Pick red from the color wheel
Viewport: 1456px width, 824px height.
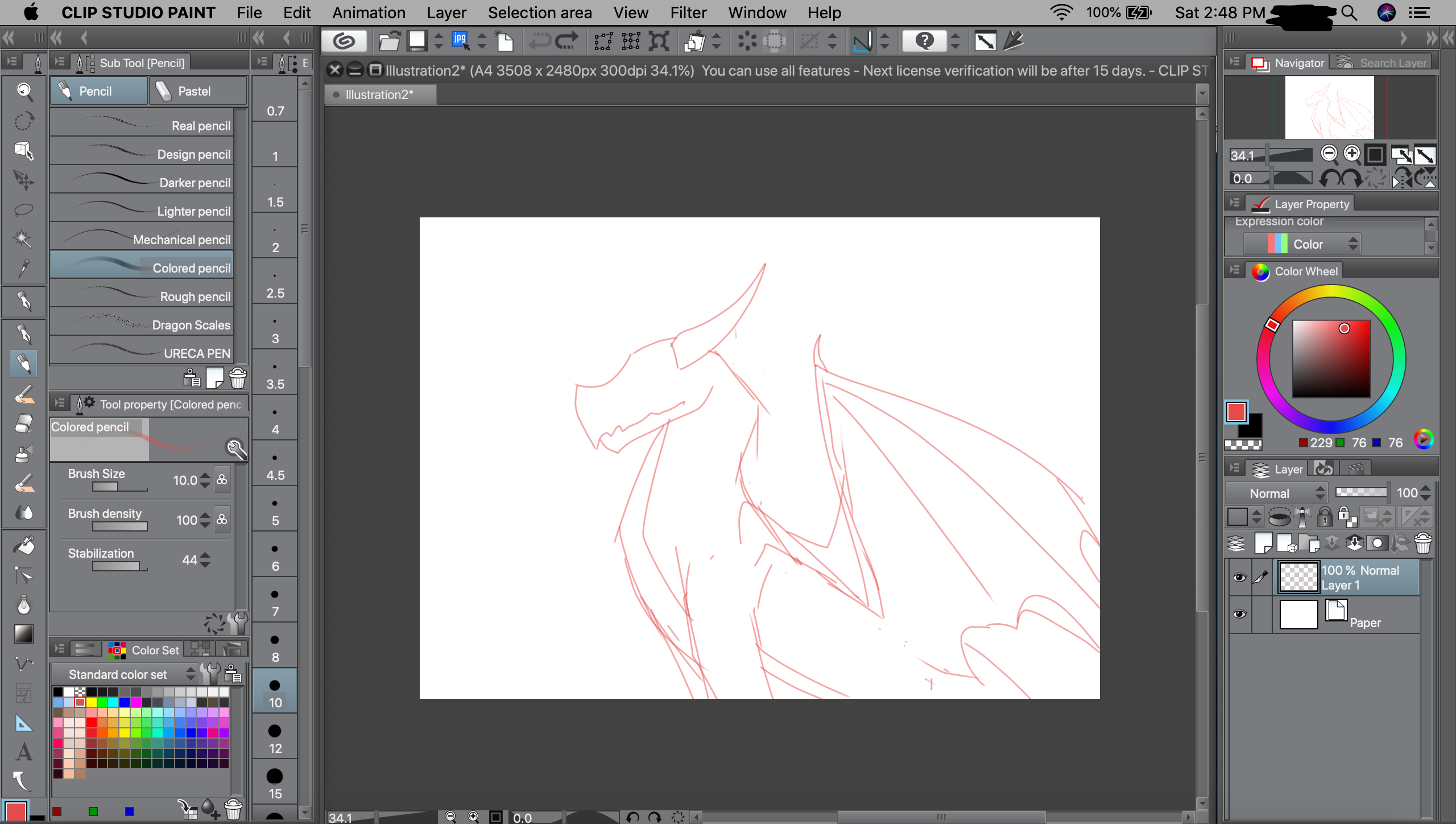pos(1273,326)
